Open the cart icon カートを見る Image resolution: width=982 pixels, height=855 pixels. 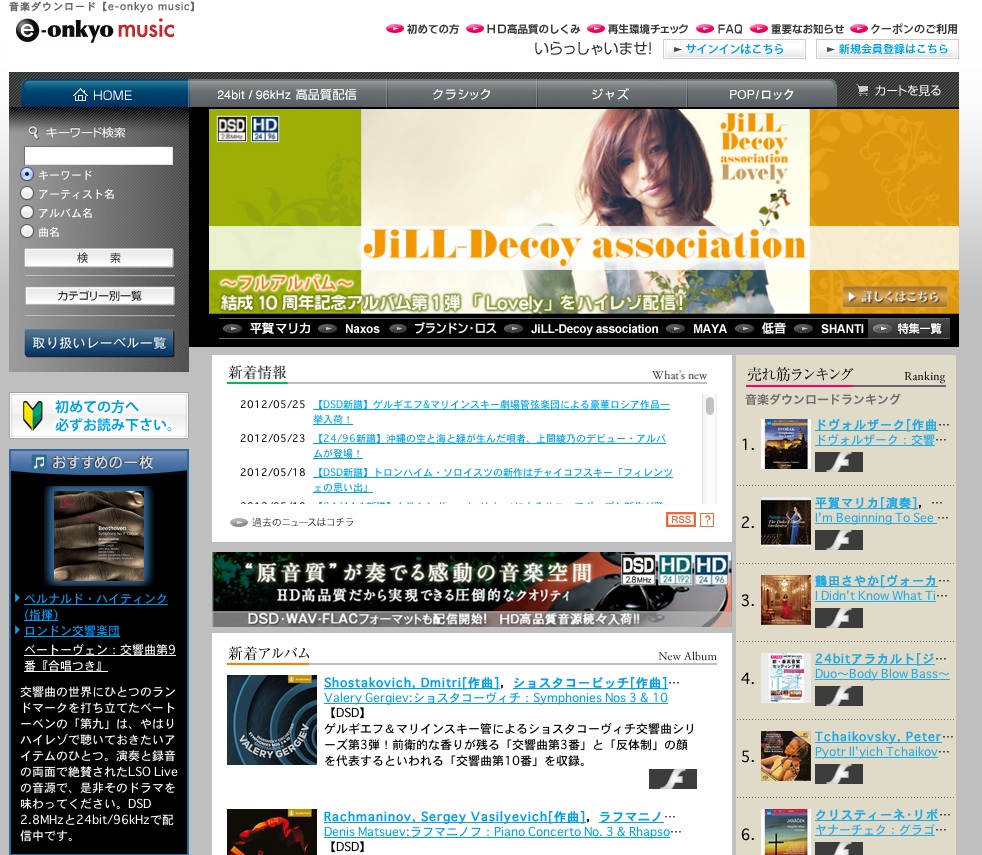click(898, 91)
